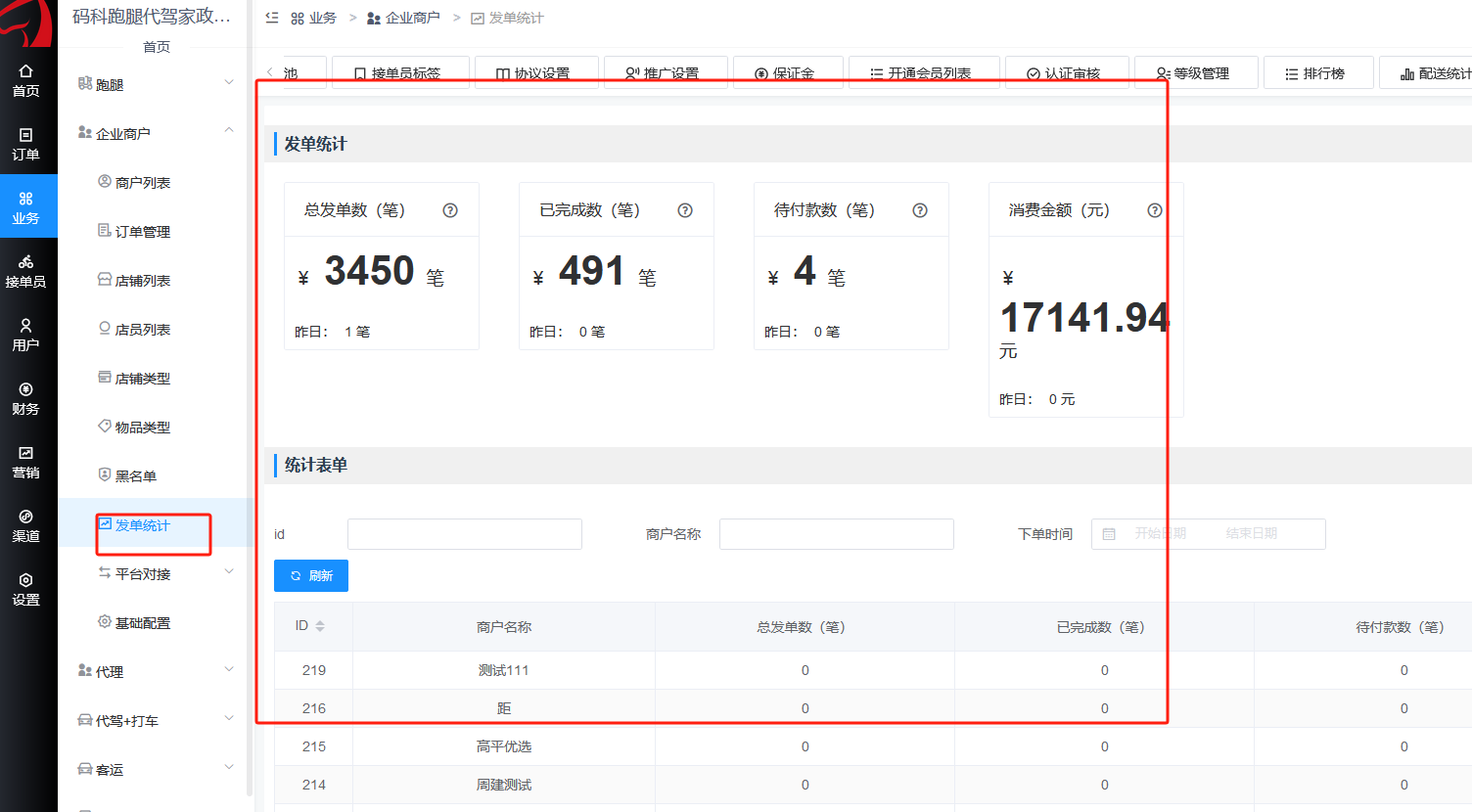The width and height of the screenshot is (1472, 812).
Task: Expand the 代驾+打车 menu group
Action: click(x=229, y=717)
